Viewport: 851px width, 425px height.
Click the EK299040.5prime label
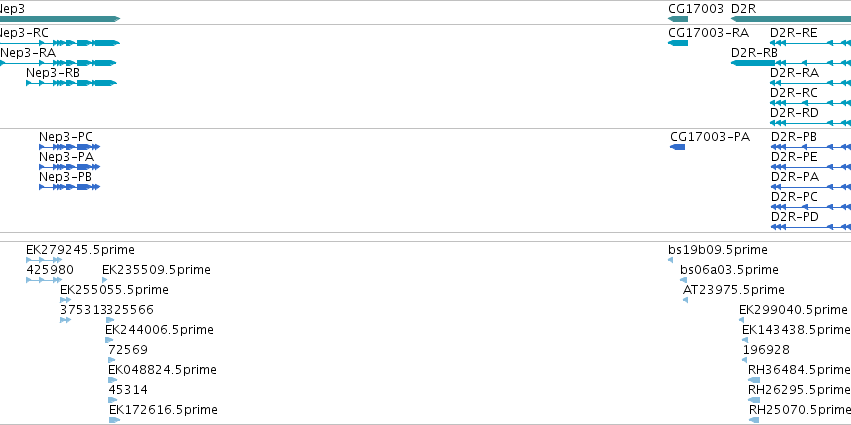(x=793, y=310)
